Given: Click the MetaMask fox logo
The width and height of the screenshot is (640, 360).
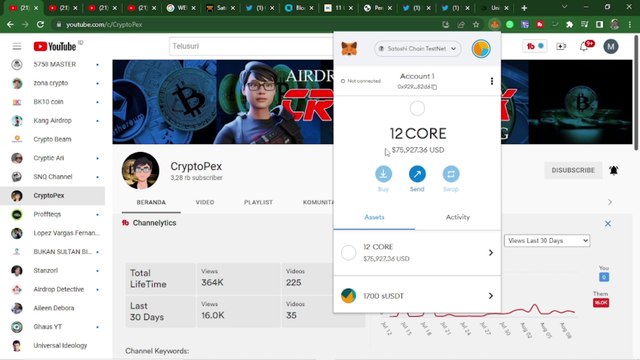Looking at the screenshot, I should coord(349,49).
